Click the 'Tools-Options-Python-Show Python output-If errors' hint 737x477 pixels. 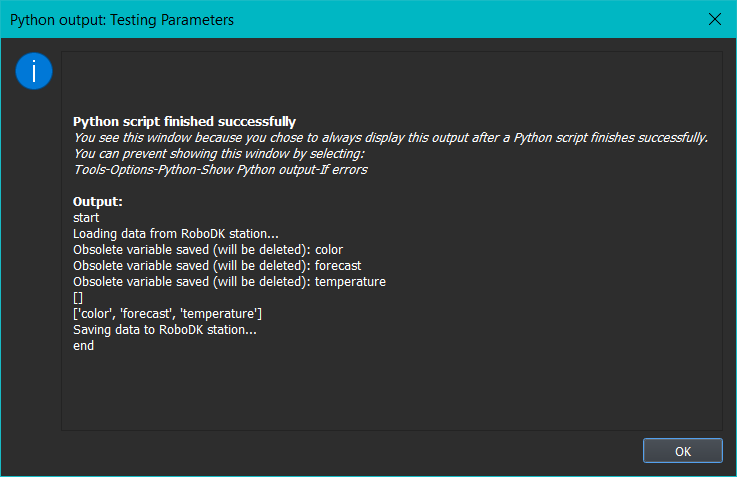pos(221,170)
